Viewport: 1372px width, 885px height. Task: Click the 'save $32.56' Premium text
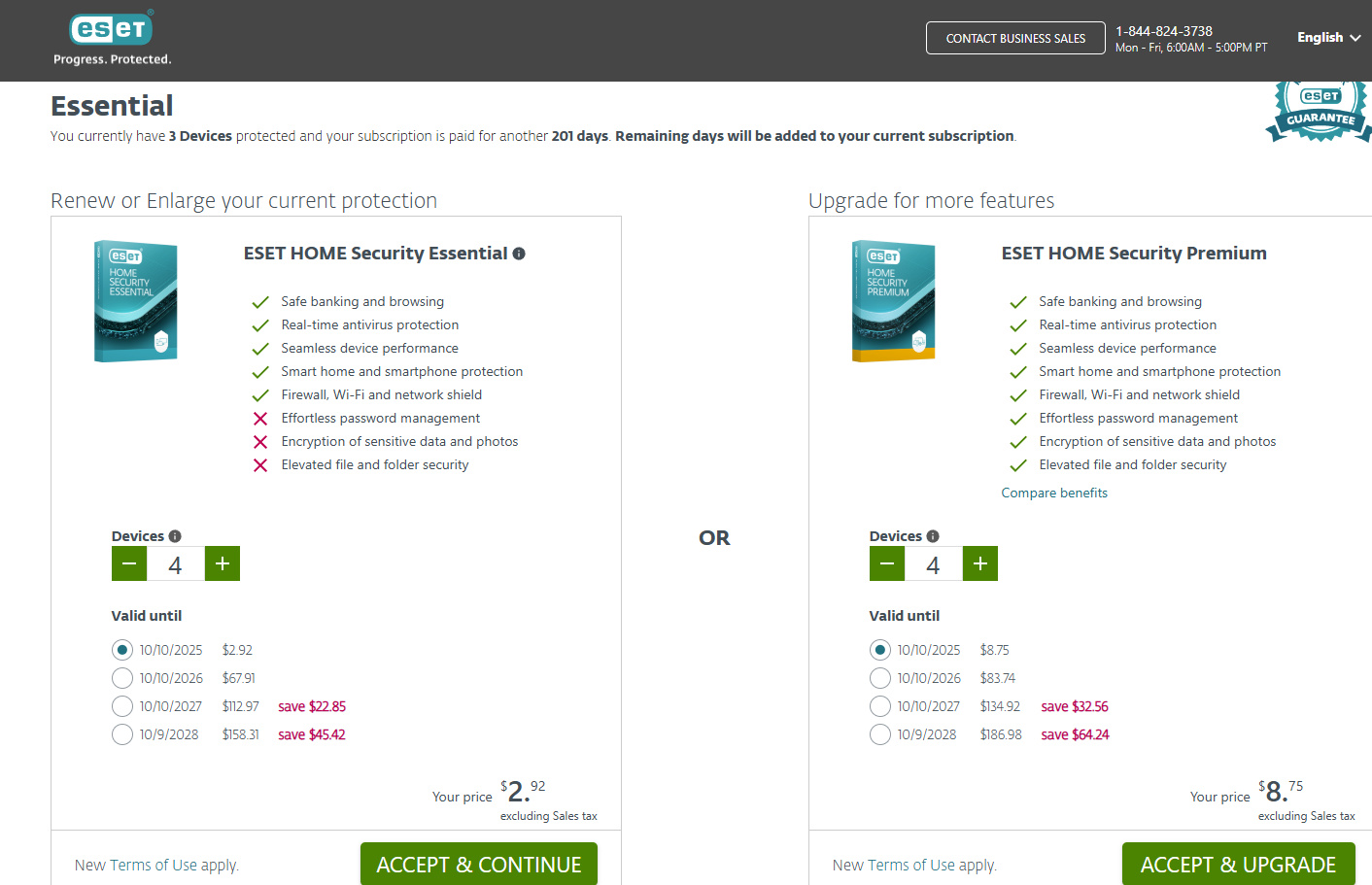(x=1075, y=706)
